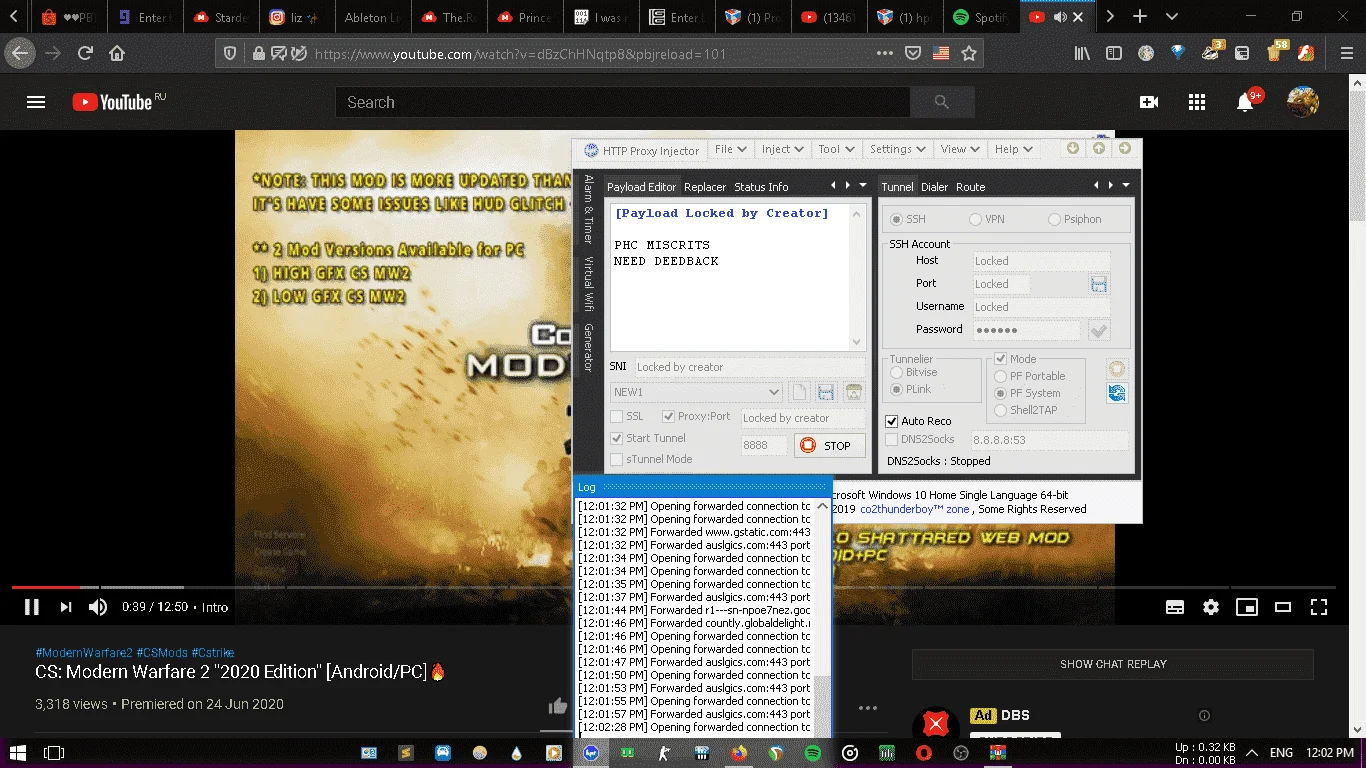This screenshot has width=1366, height=768.
Task: Click SHOW CHAT REPLAY button
Action: pos(1113,664)
